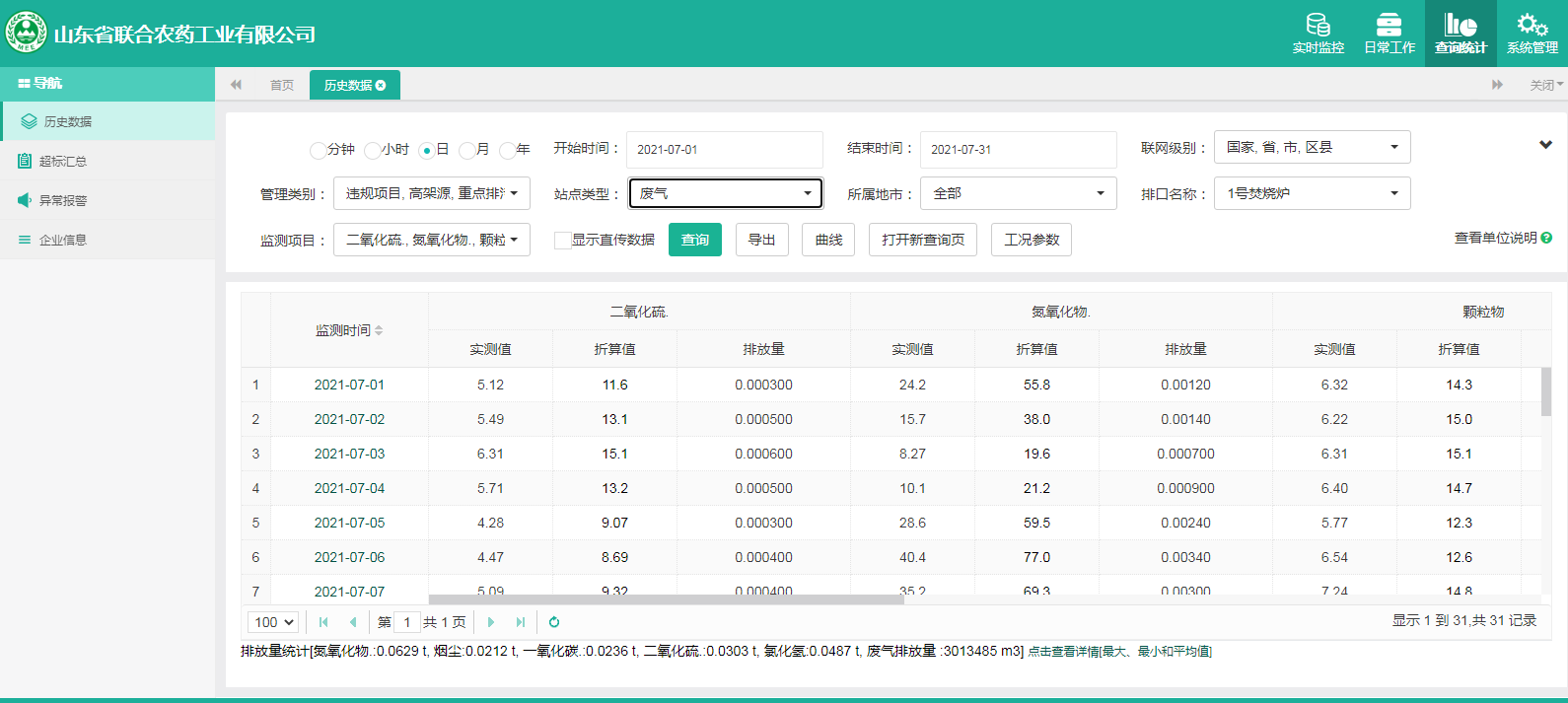Open the page size dropdown showing 100

[273, 622]
